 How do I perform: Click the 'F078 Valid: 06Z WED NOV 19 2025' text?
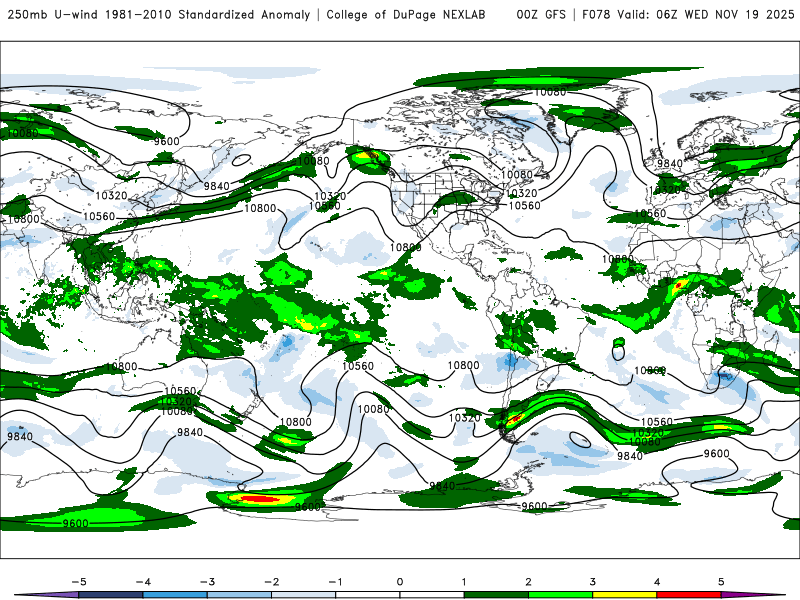(x=688, y=14)
